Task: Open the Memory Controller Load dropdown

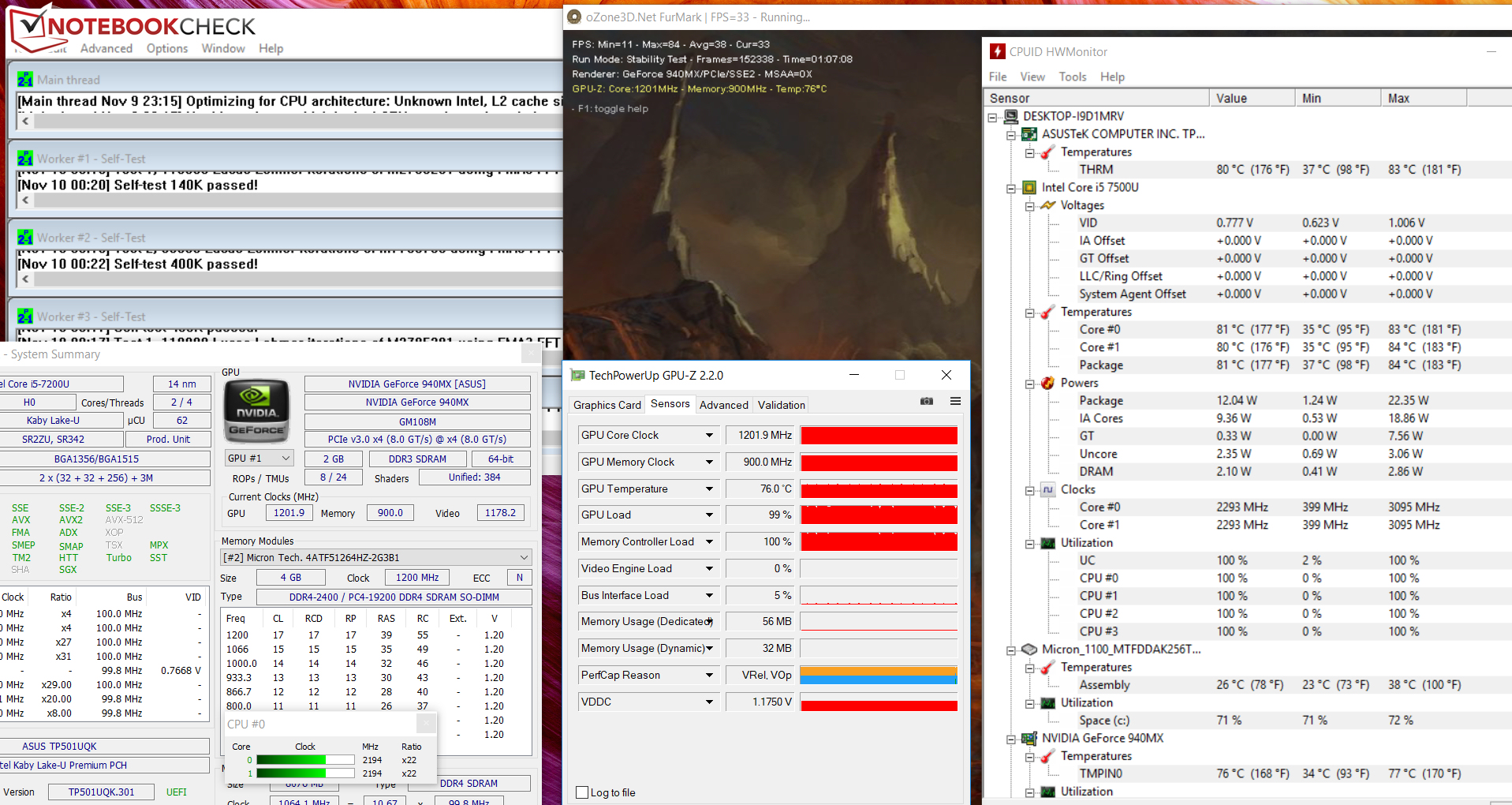Action: coord(709,542)
